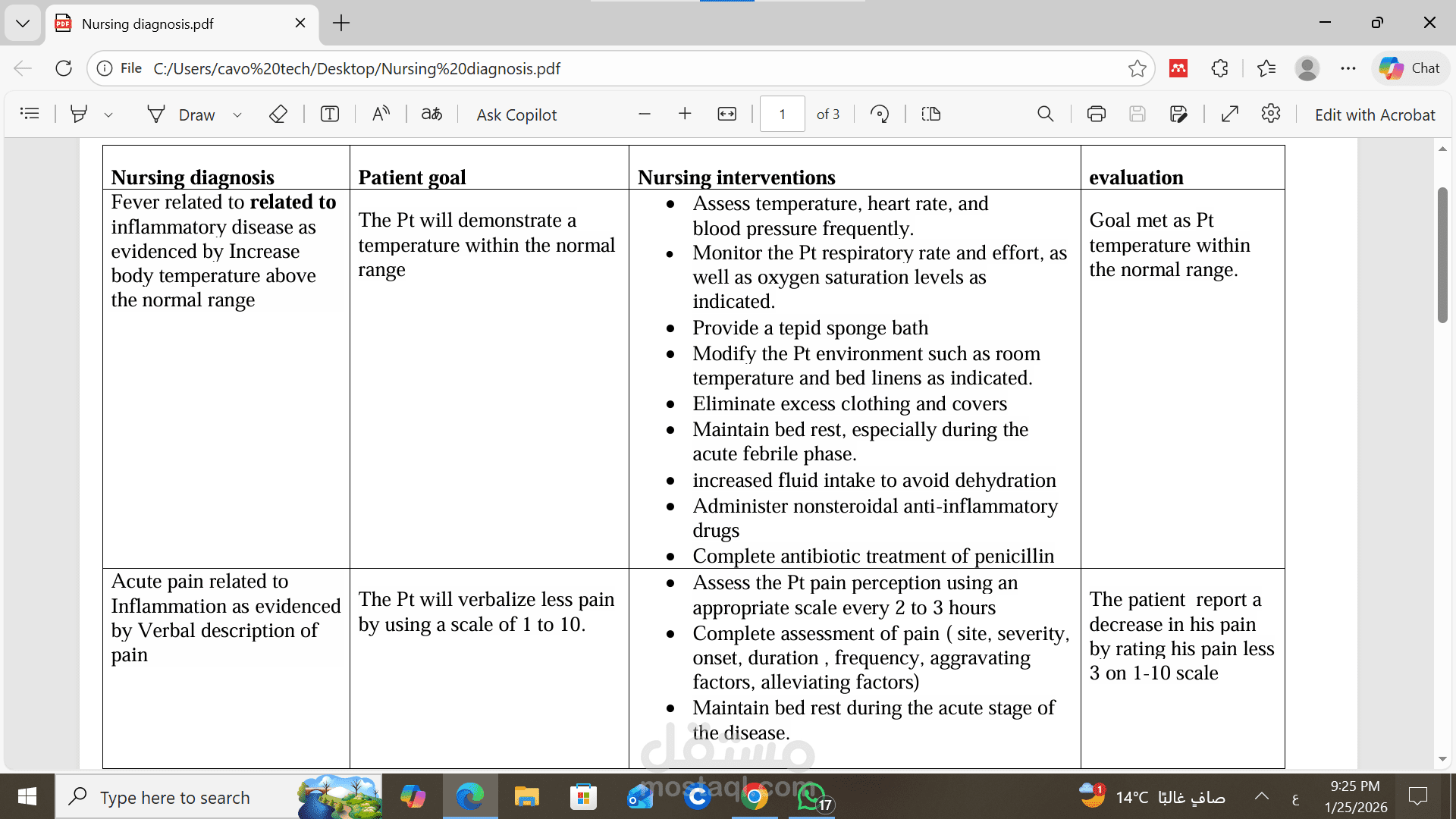
Task: Select the Erase tool
Action: point(278,114)
